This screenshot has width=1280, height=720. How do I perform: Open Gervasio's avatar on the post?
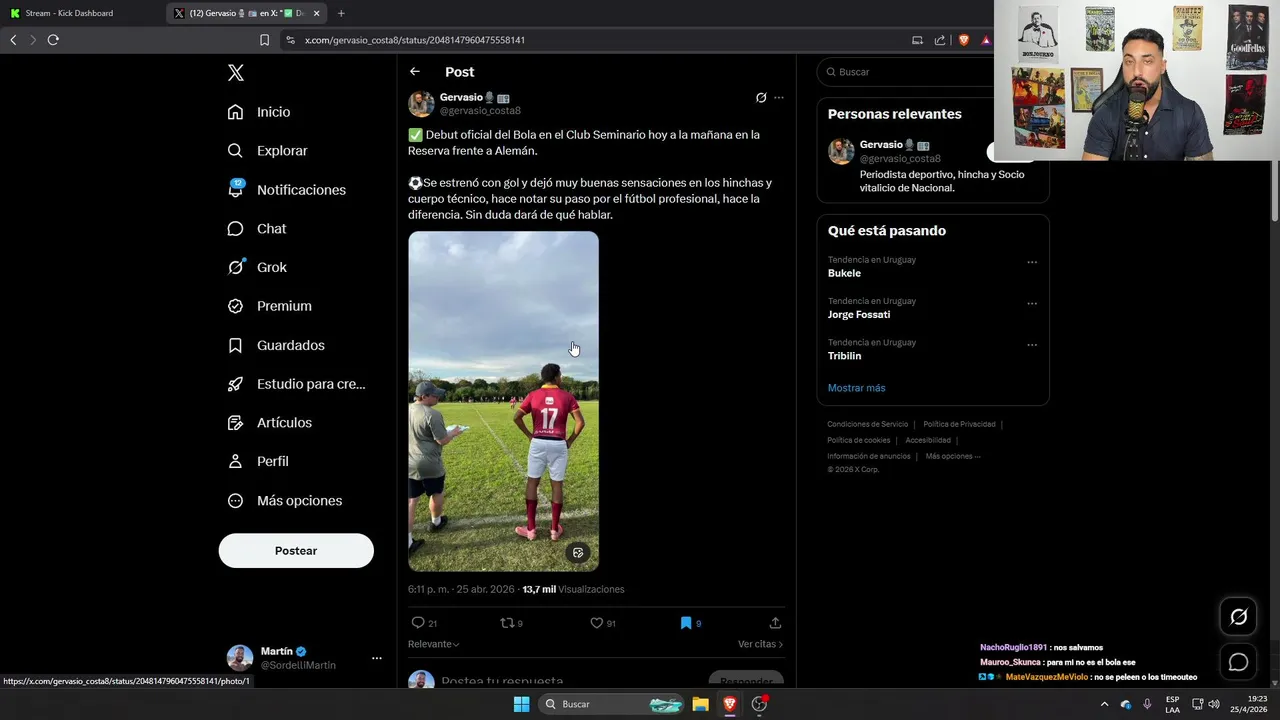pos(421,104)
